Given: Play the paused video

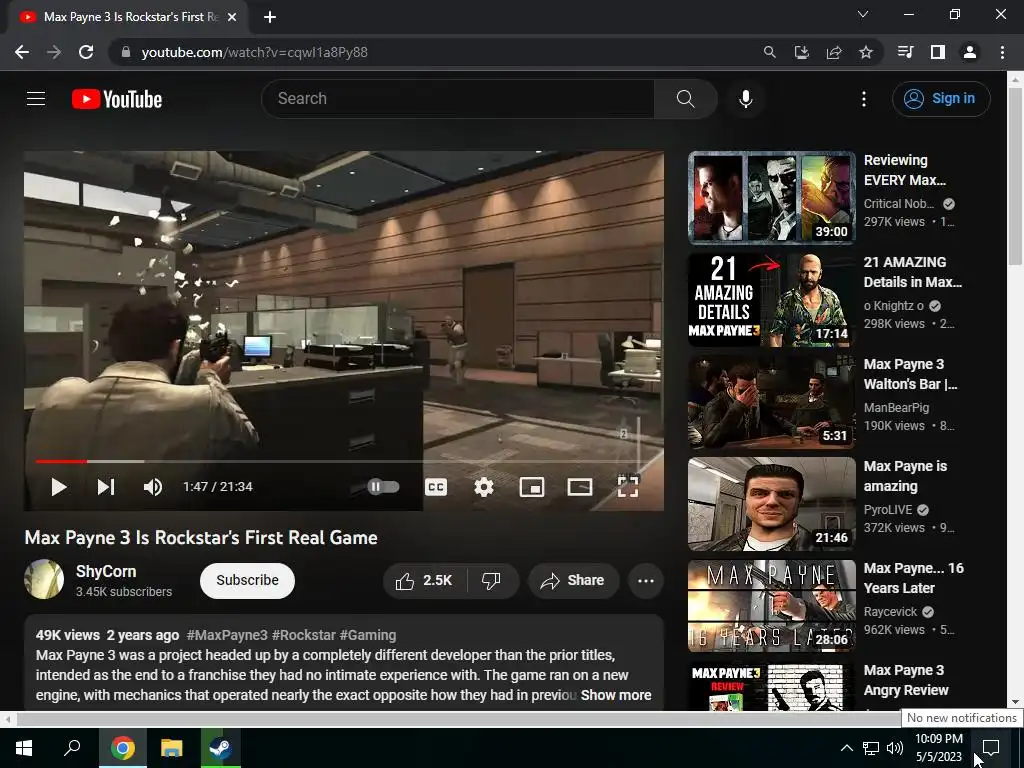Looking at the screenshot, I should coord(59,487).
